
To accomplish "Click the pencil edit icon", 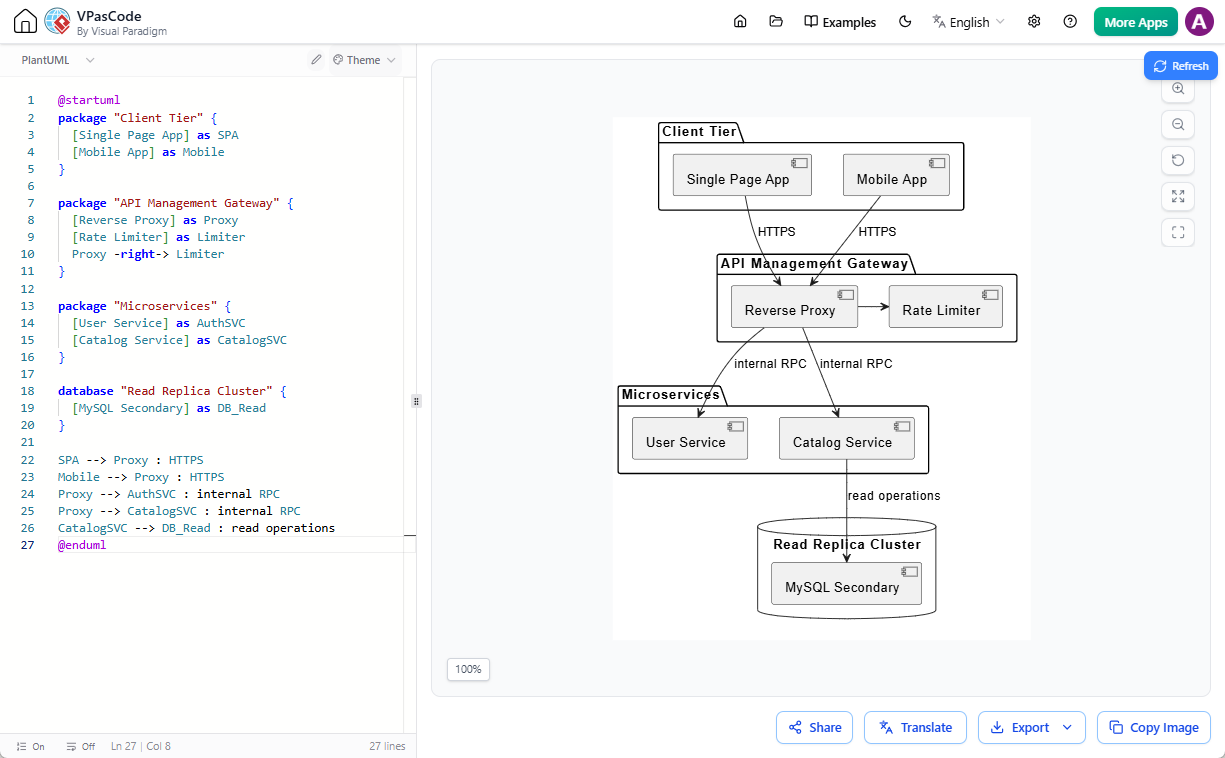I will 316,60.
